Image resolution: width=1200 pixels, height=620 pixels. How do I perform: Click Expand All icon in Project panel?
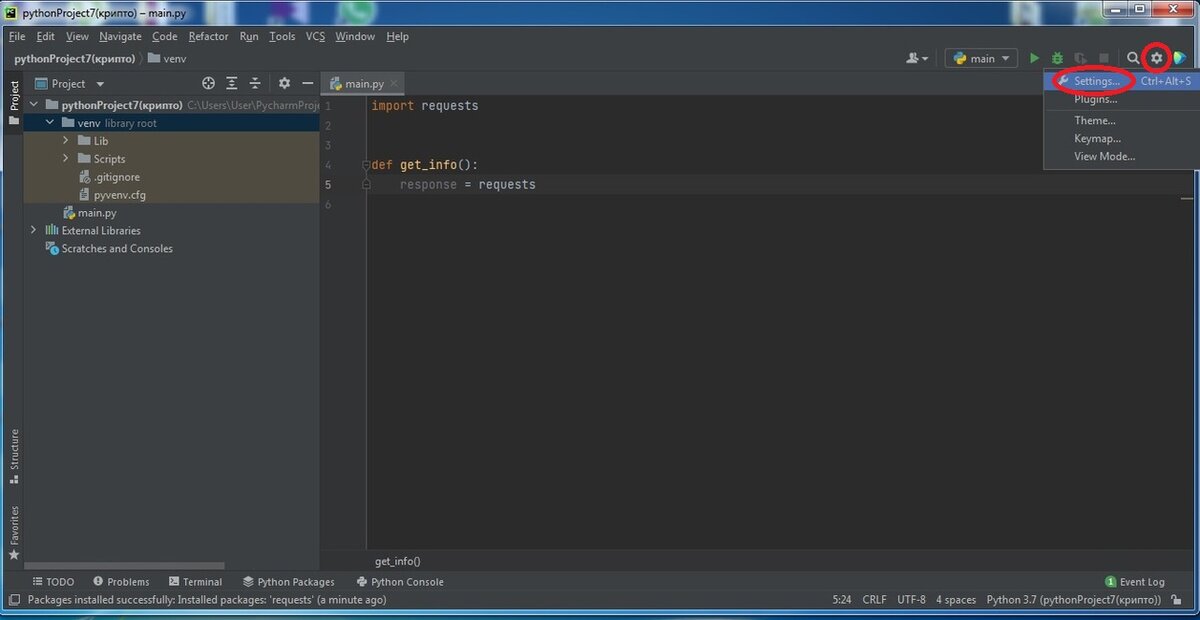coord(232,84)
